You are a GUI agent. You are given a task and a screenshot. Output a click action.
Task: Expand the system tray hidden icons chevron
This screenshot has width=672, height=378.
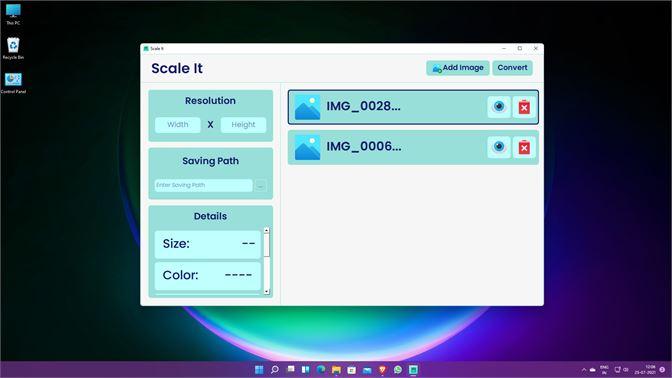[584, 370]
